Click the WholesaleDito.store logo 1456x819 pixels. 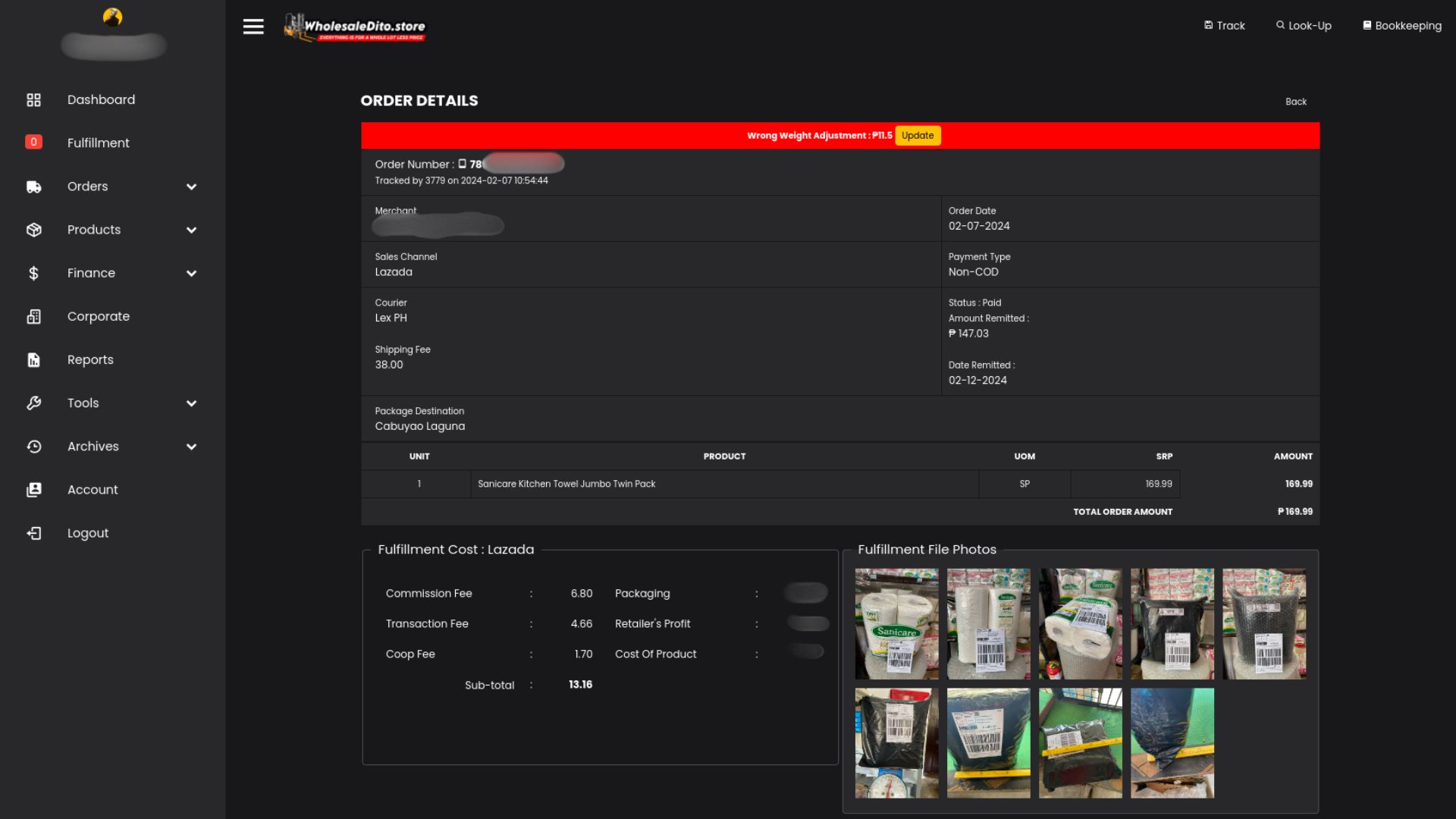[354, 27]
